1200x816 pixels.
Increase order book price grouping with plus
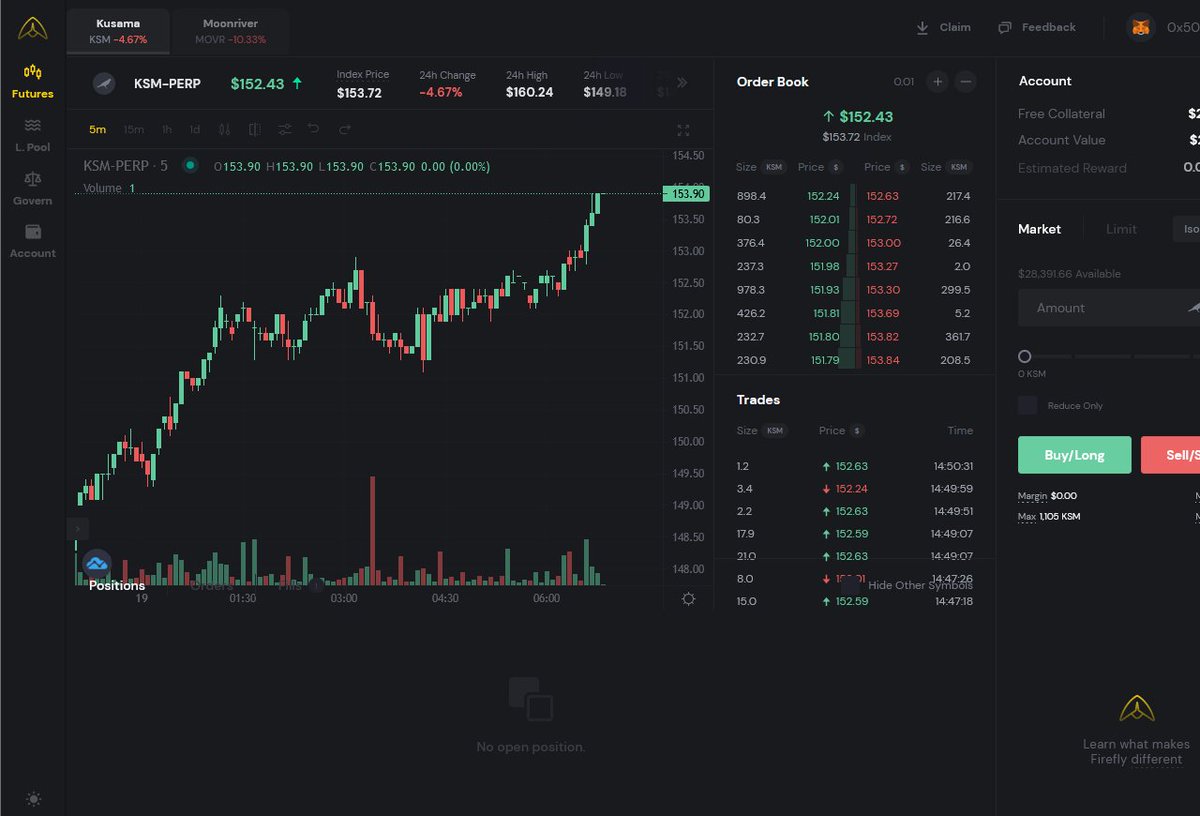937,82
